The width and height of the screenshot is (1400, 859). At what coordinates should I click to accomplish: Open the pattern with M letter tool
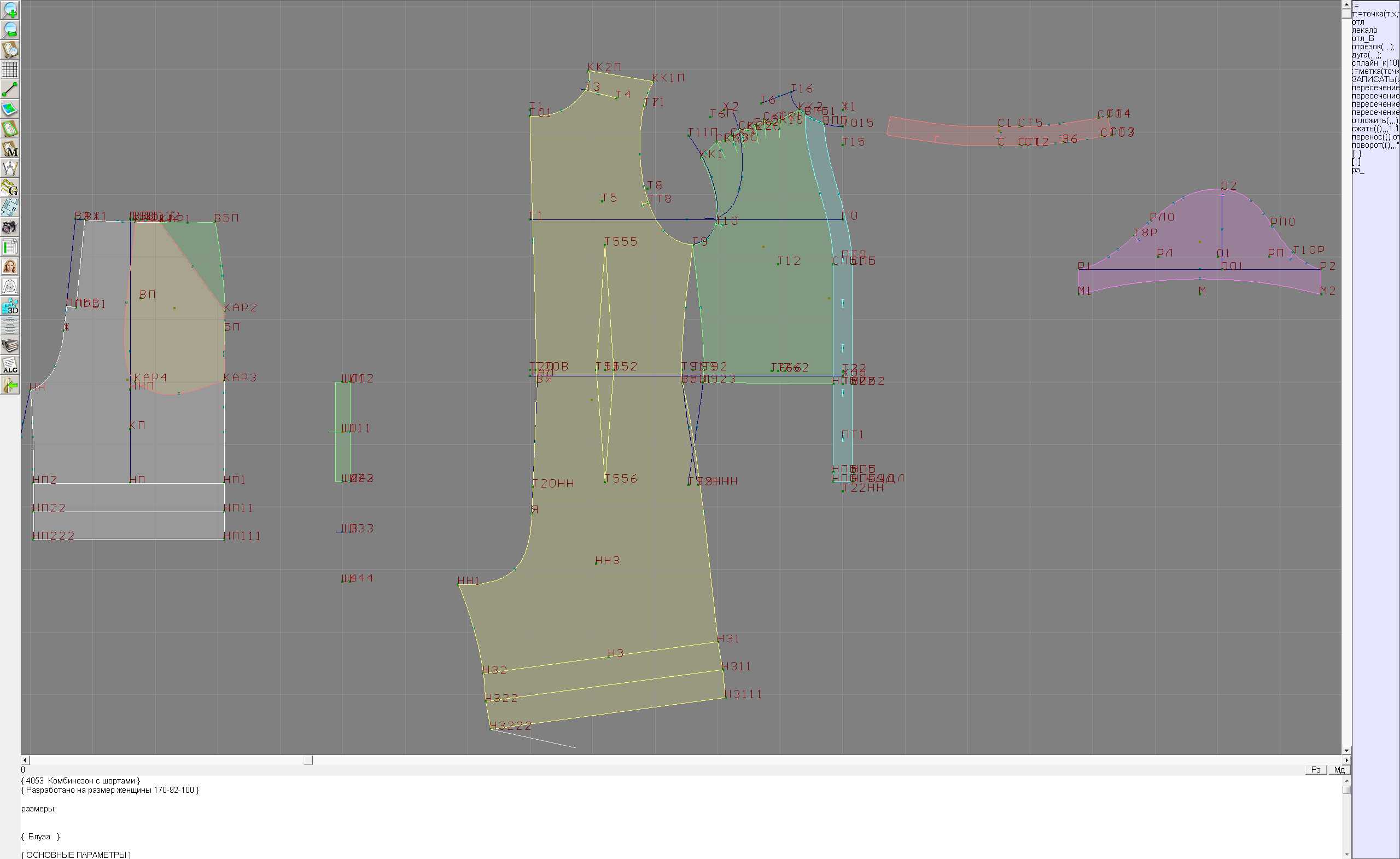(10, 148)
